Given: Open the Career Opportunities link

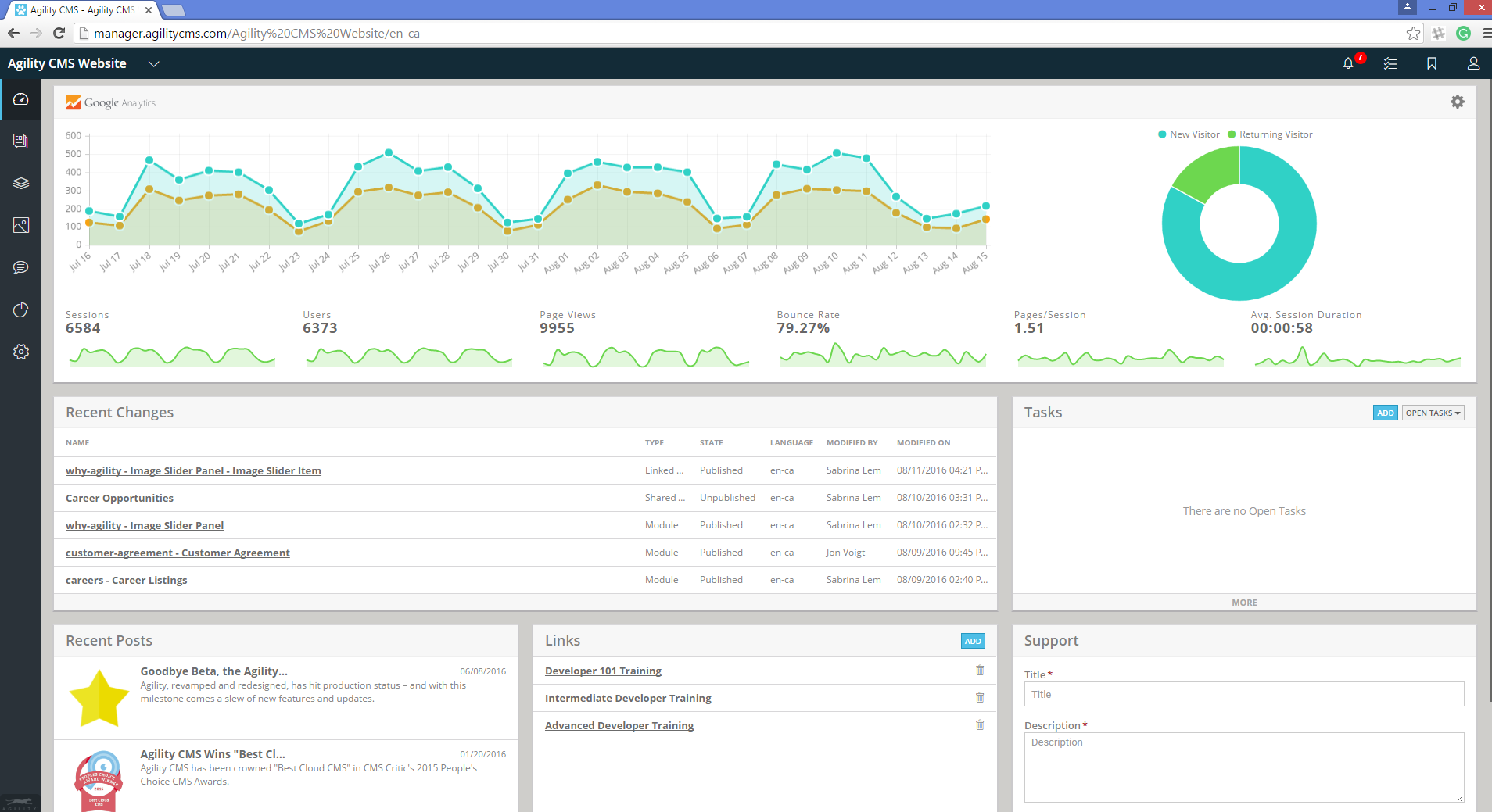Looking at the screenshot, I should (x=120, y=498).
